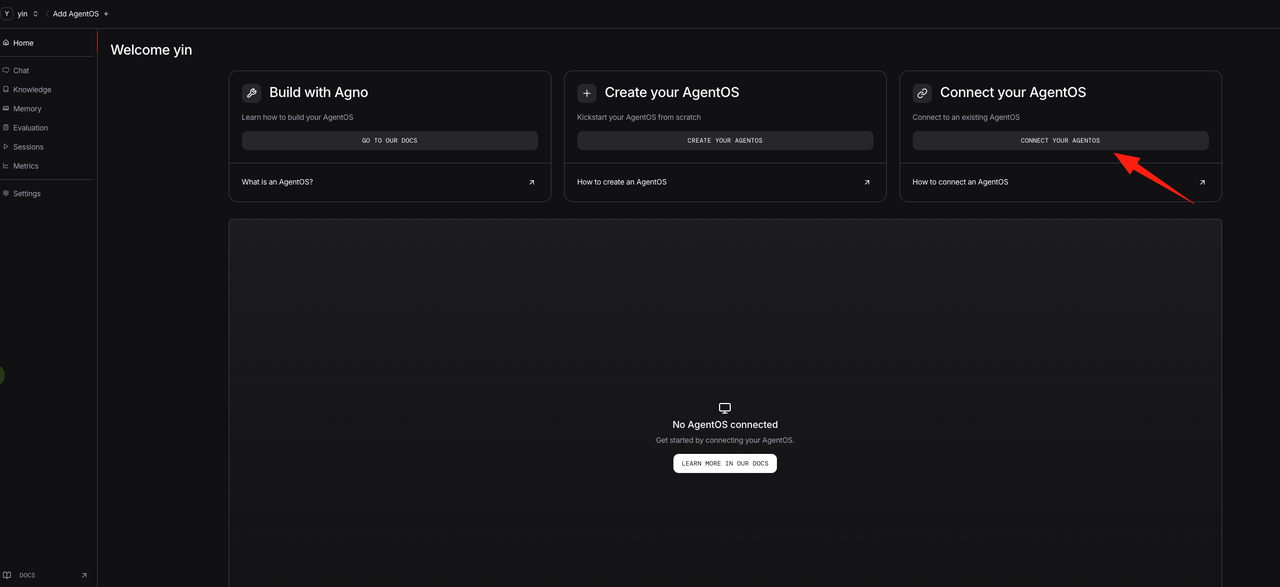
Task: Open the Chat section in sidebar
Action: pyautogui.click(x=21, y=71)
